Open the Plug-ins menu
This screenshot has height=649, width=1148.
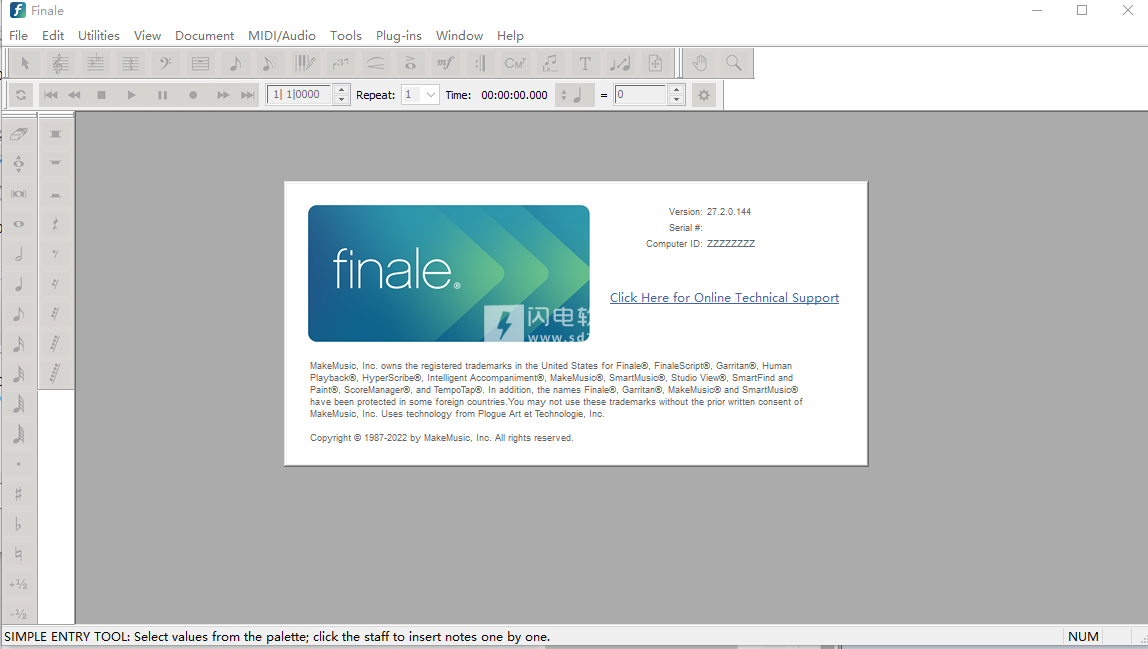(x=399, y=35)
